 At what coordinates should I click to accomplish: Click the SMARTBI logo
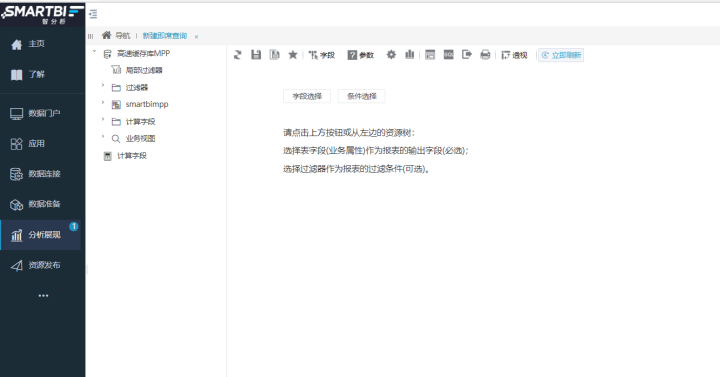[x=42, y=14]
